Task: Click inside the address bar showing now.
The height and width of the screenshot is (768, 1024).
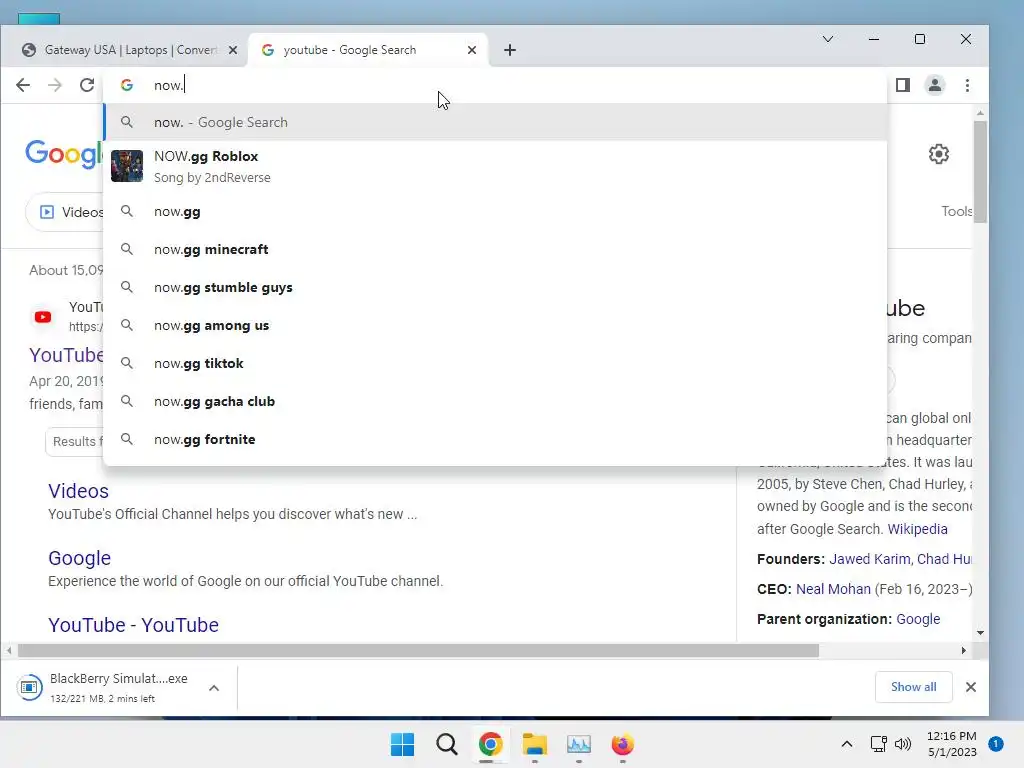Action: point(496,85)
